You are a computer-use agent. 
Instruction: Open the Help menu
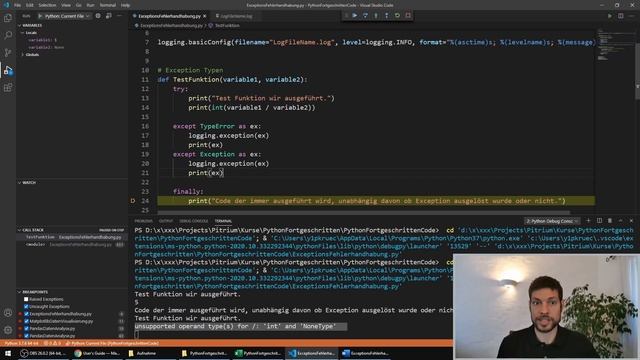point(125,5)
